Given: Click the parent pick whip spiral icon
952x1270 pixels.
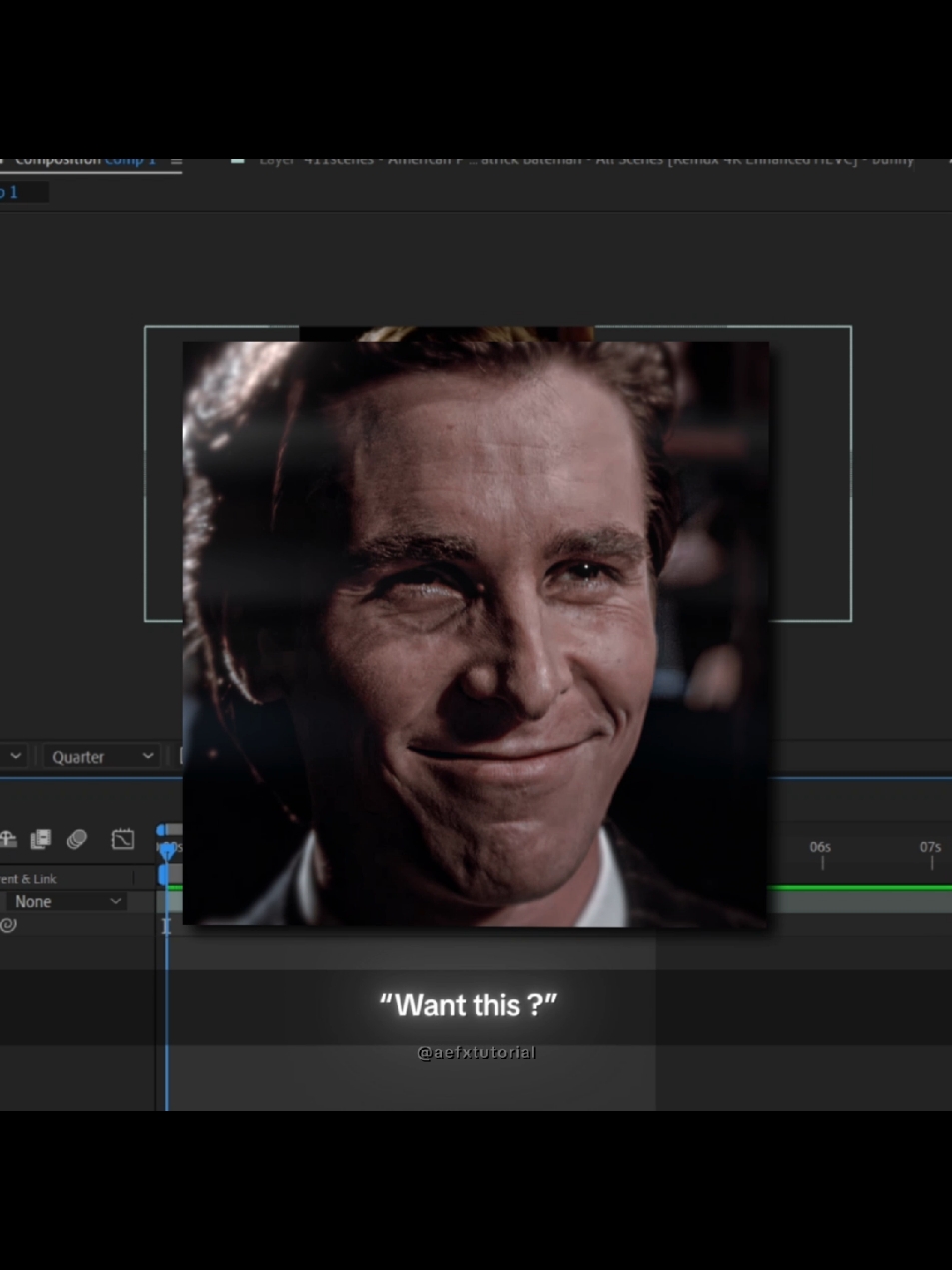Looking at the screenshot, I should (8, 925).
